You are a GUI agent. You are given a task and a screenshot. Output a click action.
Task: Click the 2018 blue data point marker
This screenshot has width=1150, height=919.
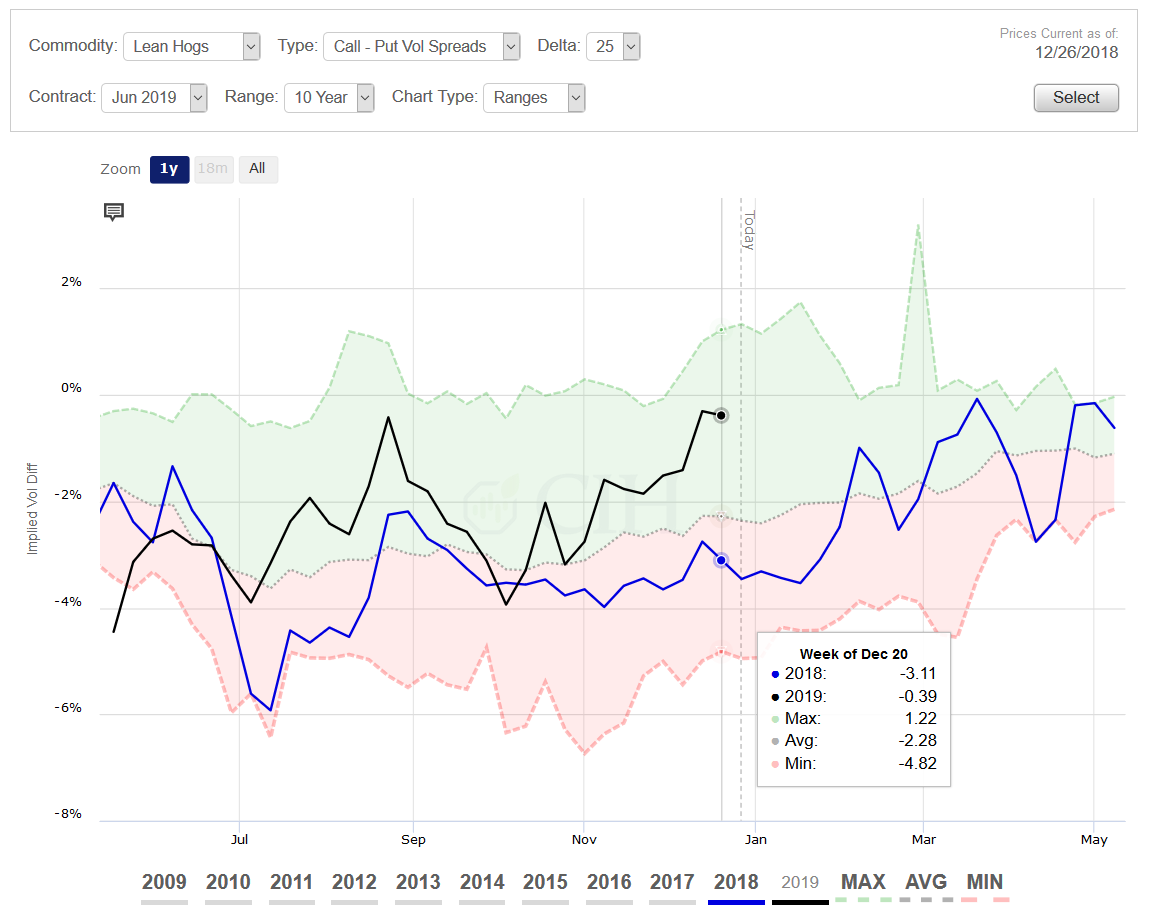coord(721,560)
